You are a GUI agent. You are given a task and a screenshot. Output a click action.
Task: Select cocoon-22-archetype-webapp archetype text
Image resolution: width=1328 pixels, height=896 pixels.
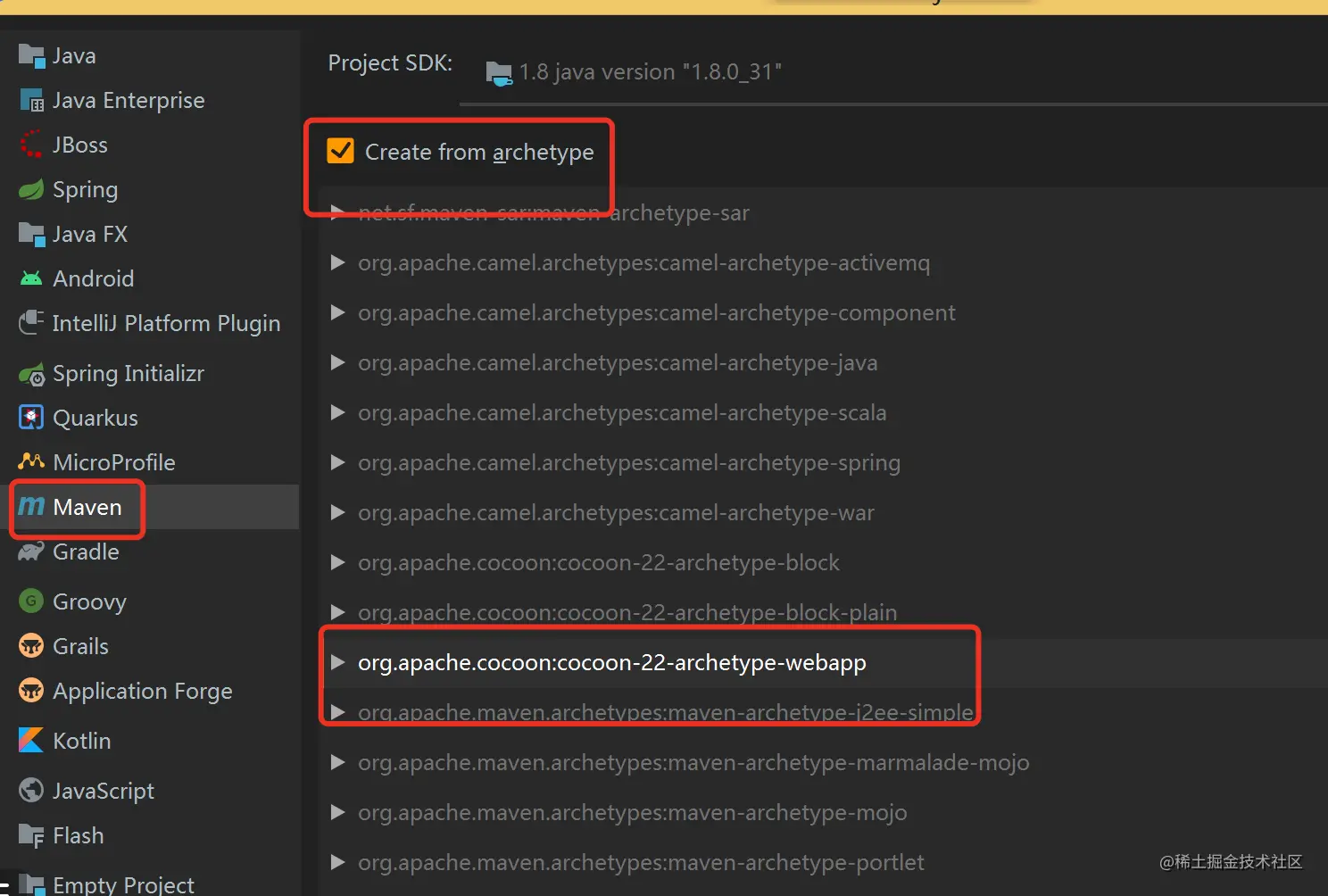(612, 663)
